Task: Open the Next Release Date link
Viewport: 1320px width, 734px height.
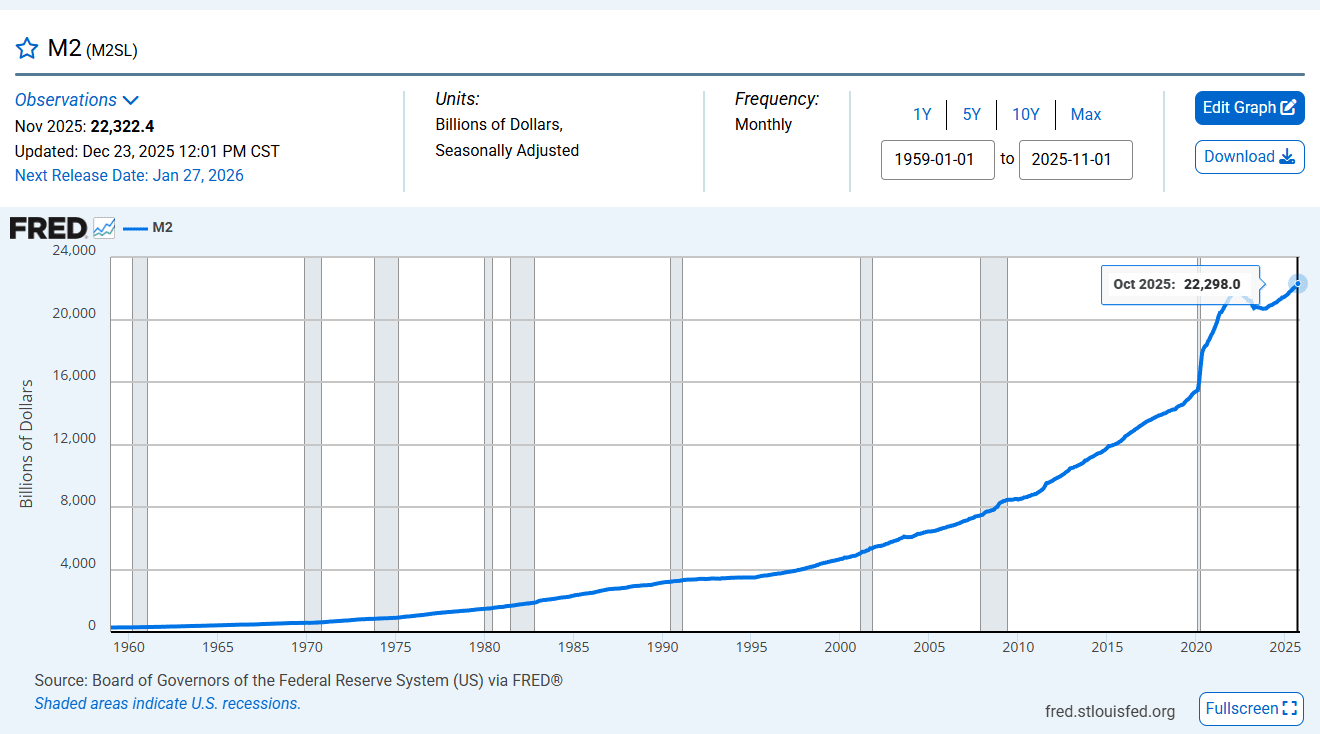Action: coord(129,176)
